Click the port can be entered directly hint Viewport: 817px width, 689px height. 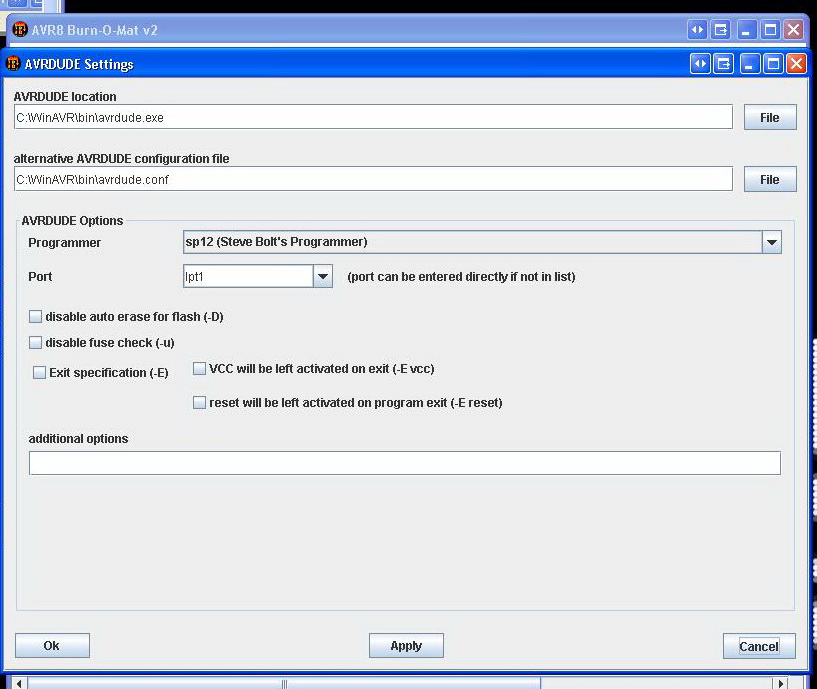click(461, 276)
